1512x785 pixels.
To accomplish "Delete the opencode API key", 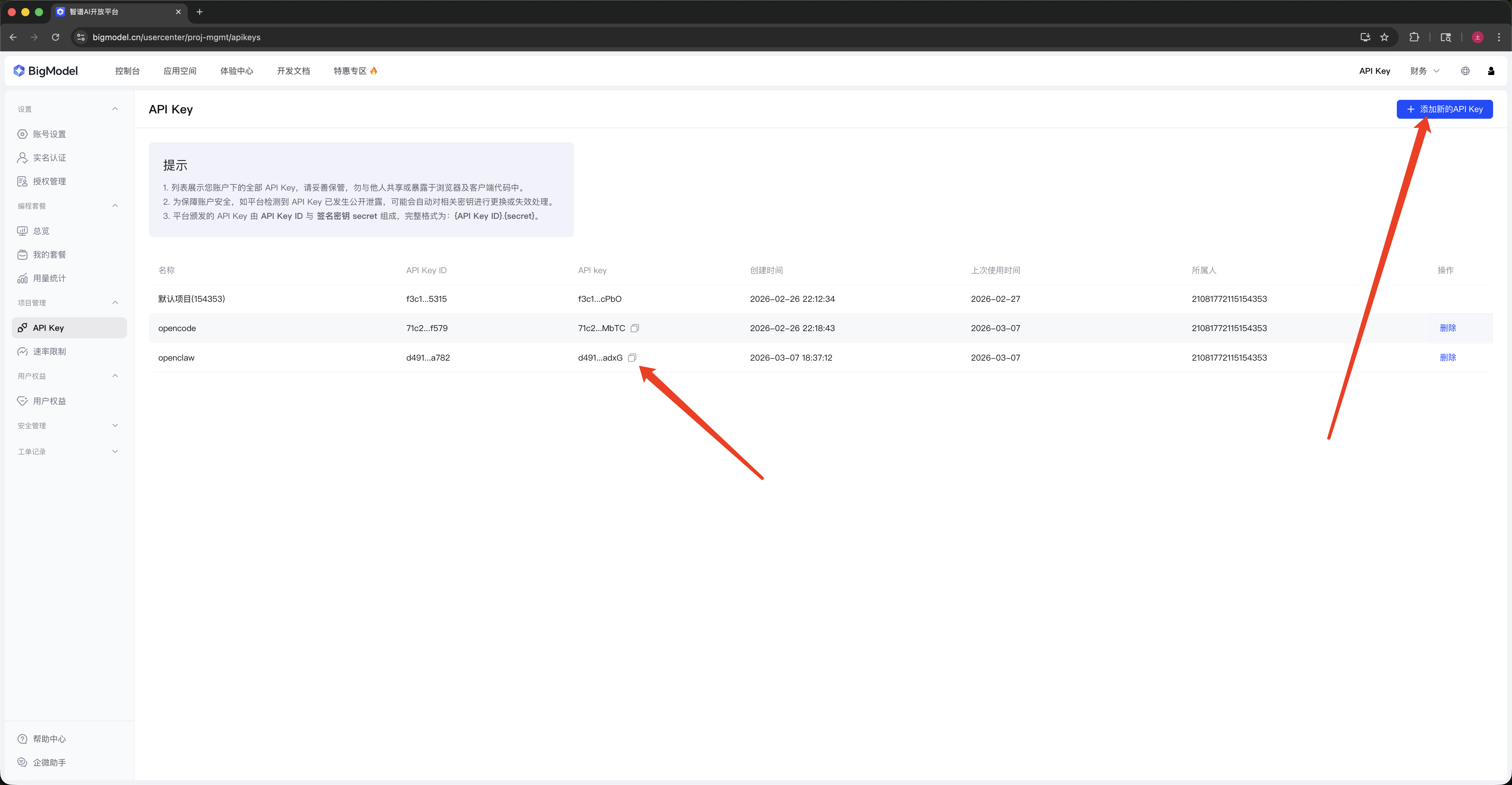I will (1447, 328).
